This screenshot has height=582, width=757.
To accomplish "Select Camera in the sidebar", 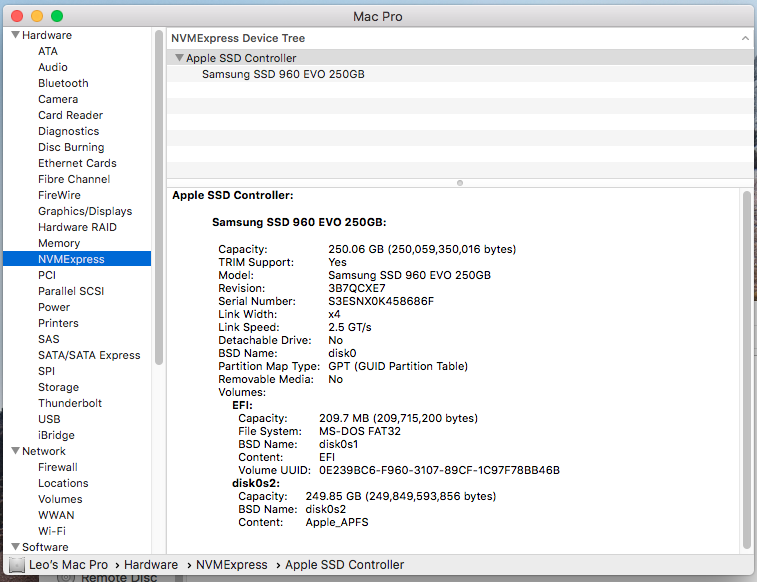I will tap(58, 99).
